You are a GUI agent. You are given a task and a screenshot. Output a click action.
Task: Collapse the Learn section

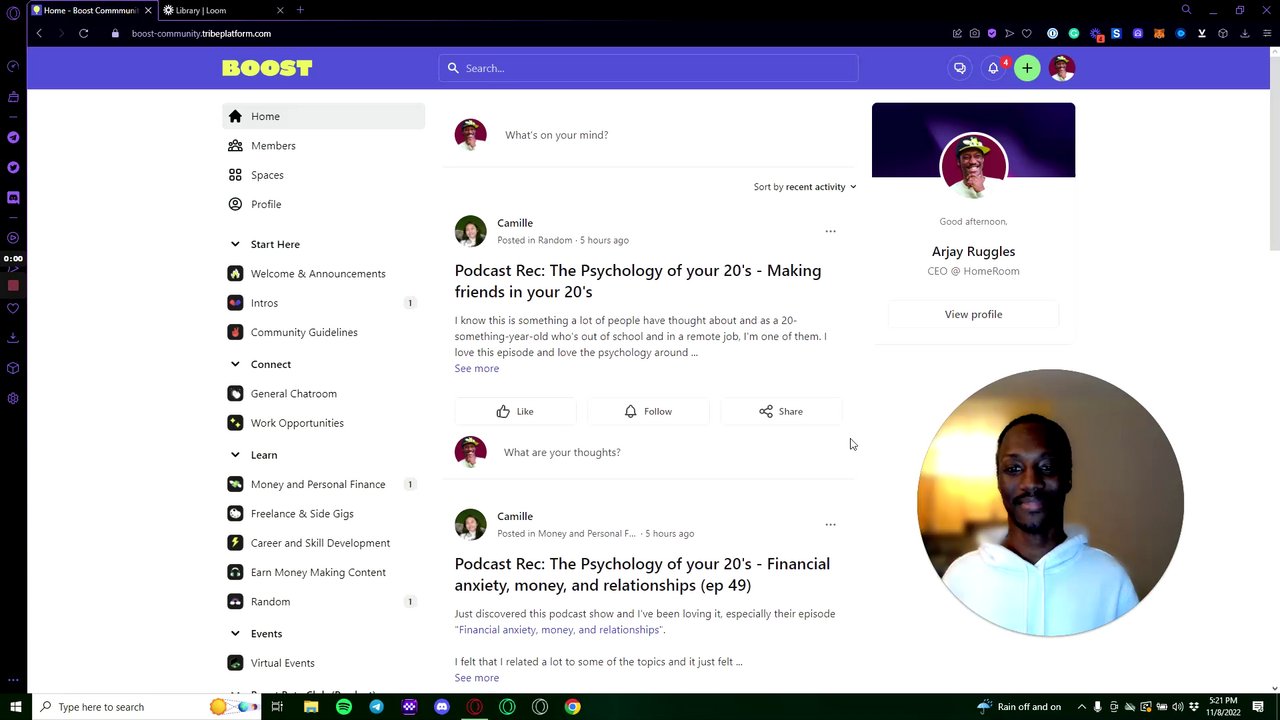pyautogui.click(x=235, y=455)
